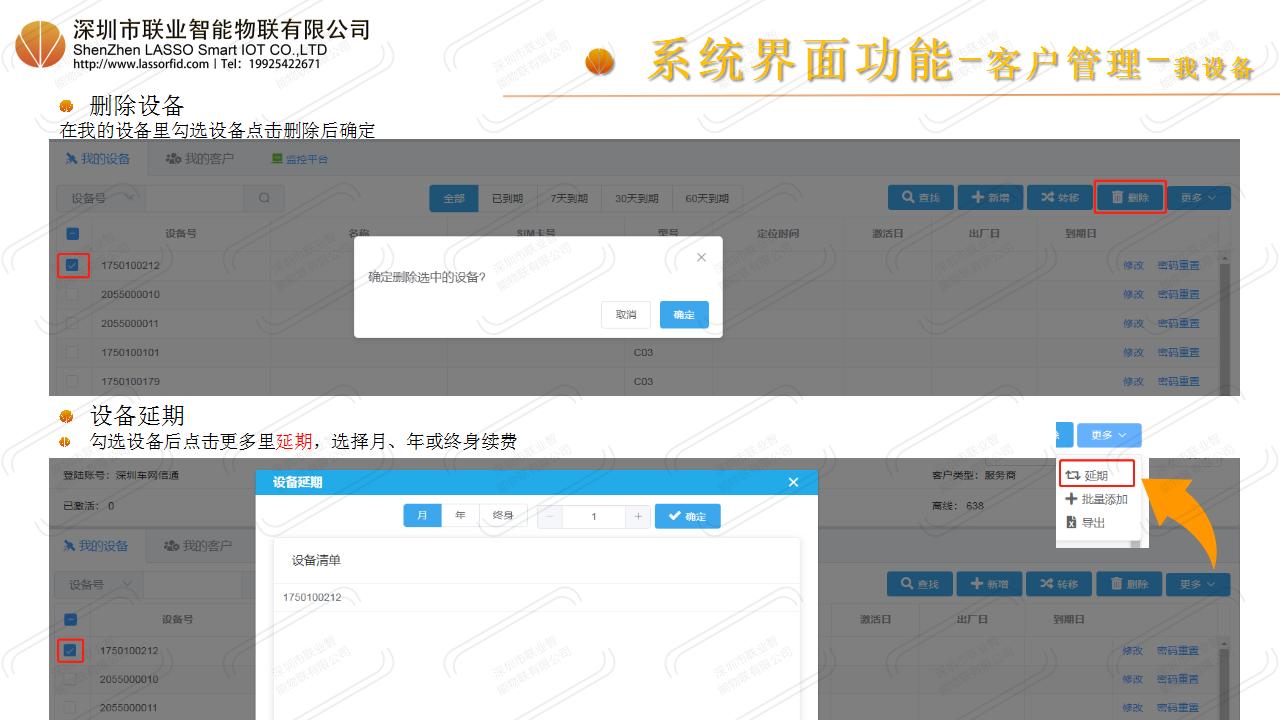
Task: Open the 设备号 dropdown beside the search box
Action: click(100, 198)
